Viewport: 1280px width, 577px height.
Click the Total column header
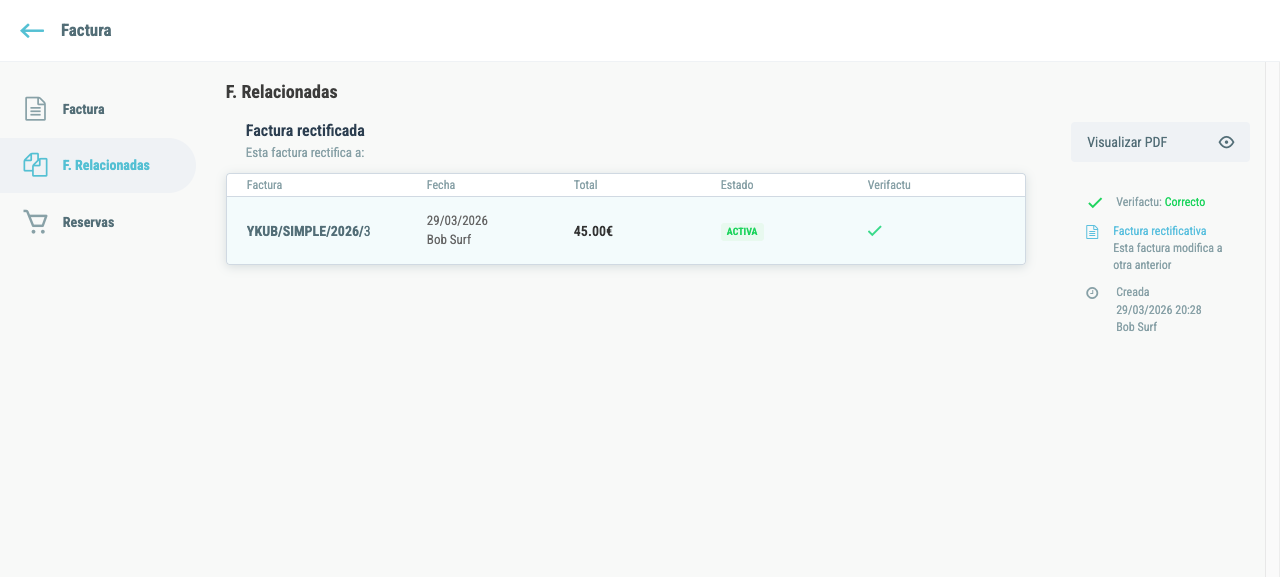(x=585, y=185)
